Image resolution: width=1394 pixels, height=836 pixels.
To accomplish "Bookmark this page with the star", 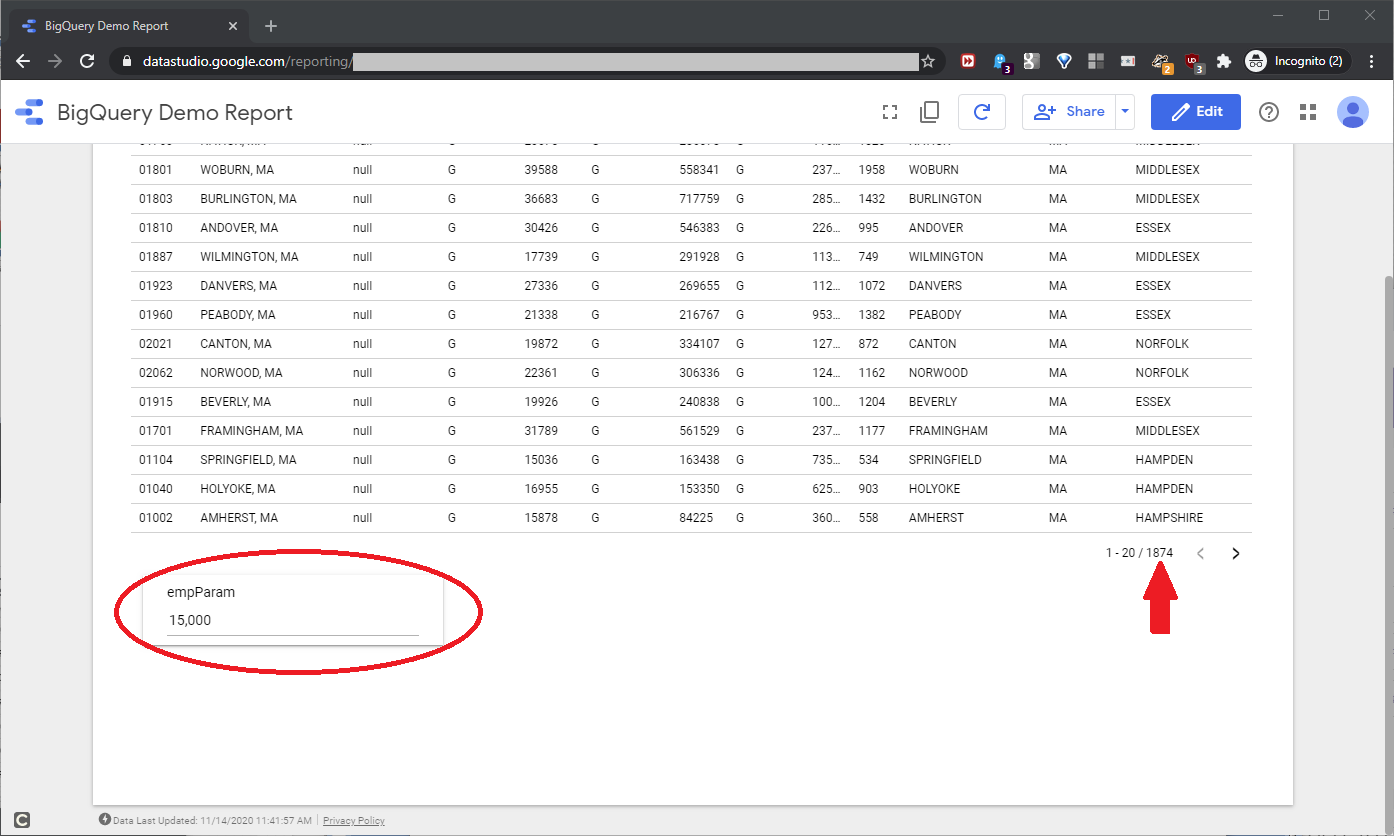I will point(928,61).
